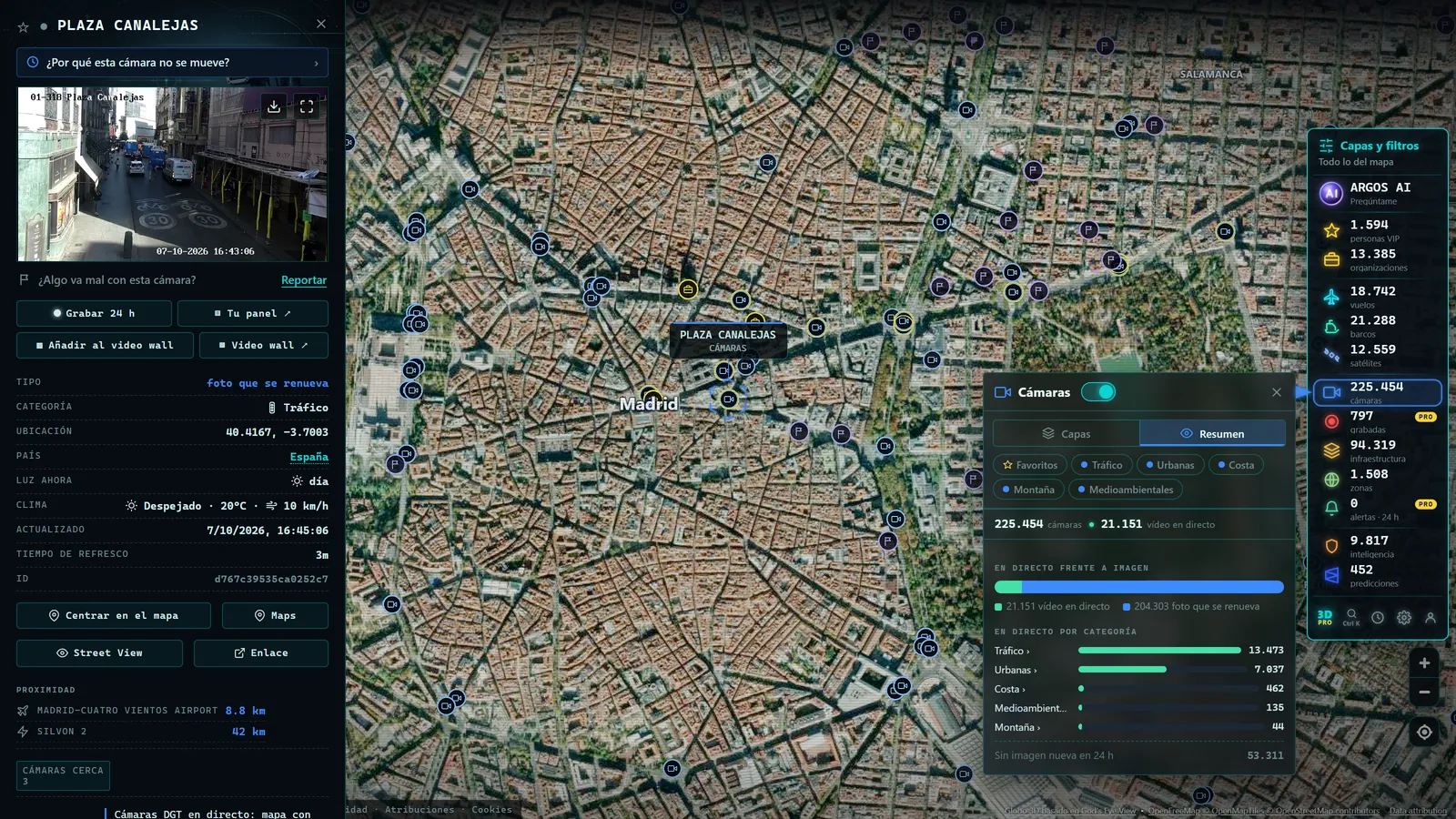This screenshot has width=1456, height=819.
Task: Expand the Tráfico category row
Action: 1139,651
